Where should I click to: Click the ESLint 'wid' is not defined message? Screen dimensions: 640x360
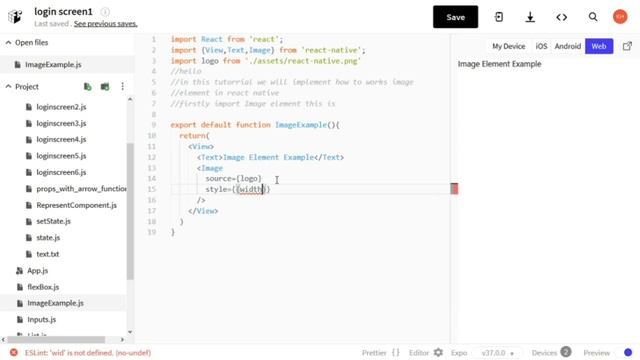(x=88, y=353)
